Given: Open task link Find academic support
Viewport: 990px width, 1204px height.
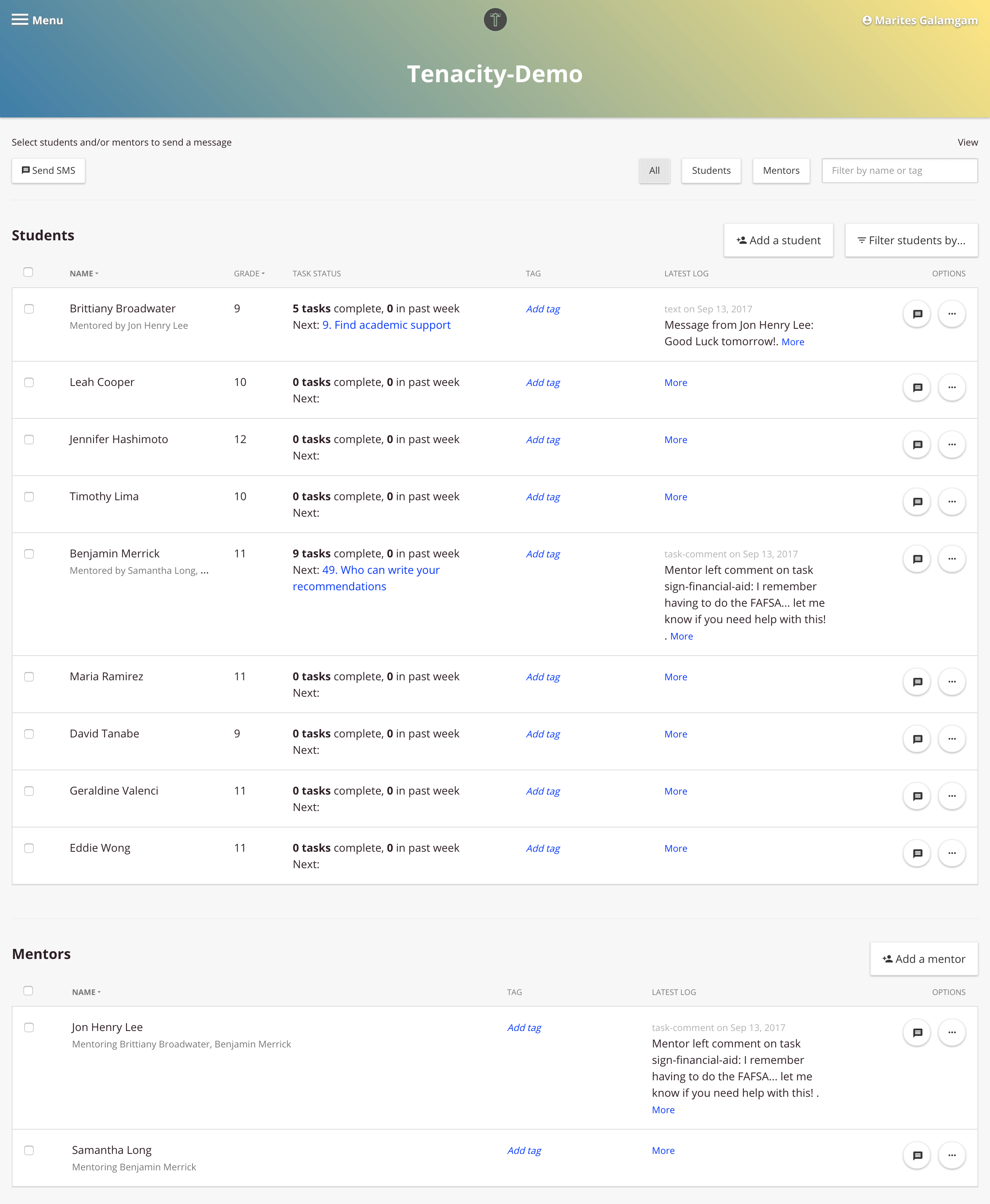Looking at the screenshot, I should 386,325.
